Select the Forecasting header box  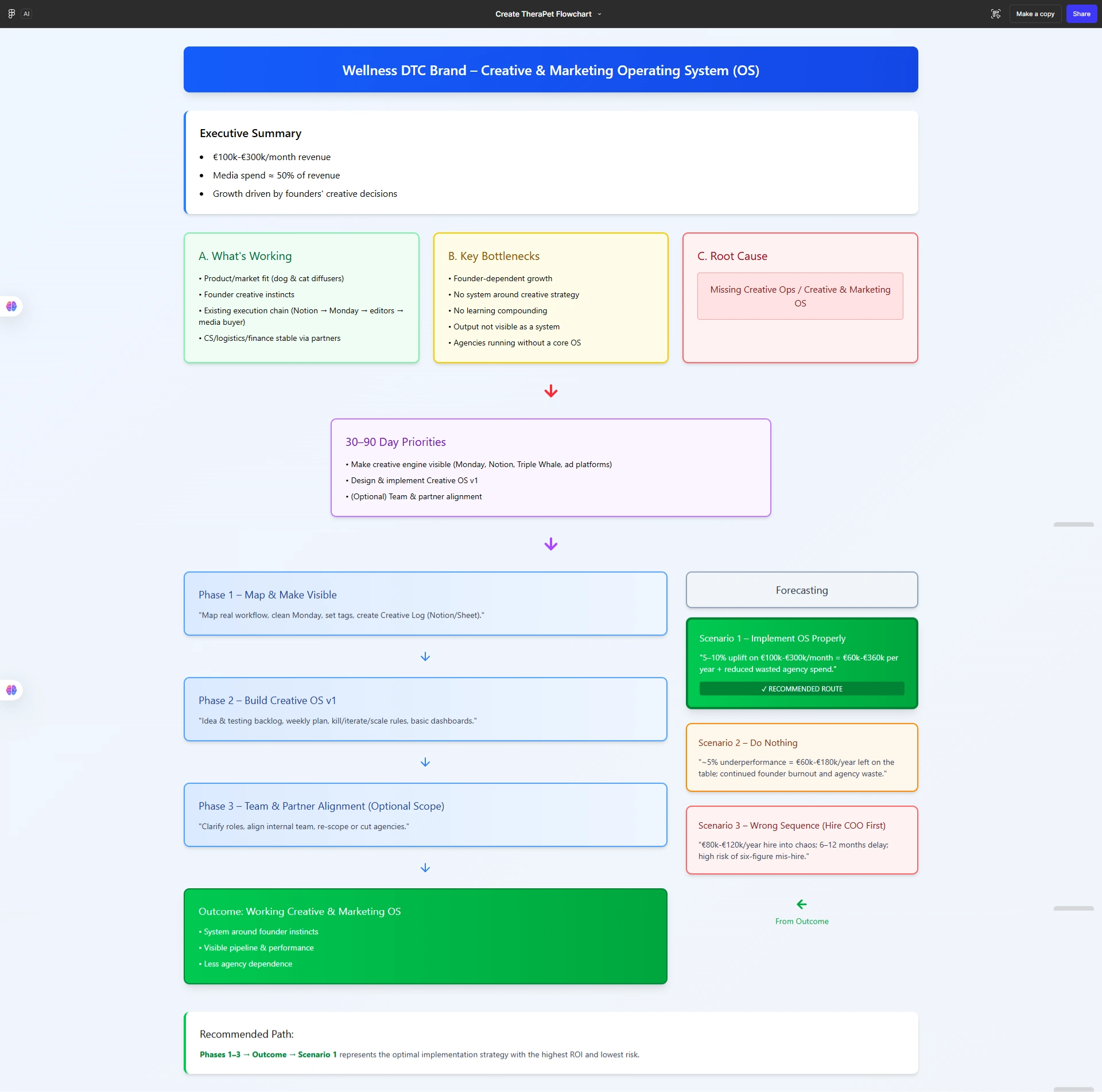pos(801,590)
